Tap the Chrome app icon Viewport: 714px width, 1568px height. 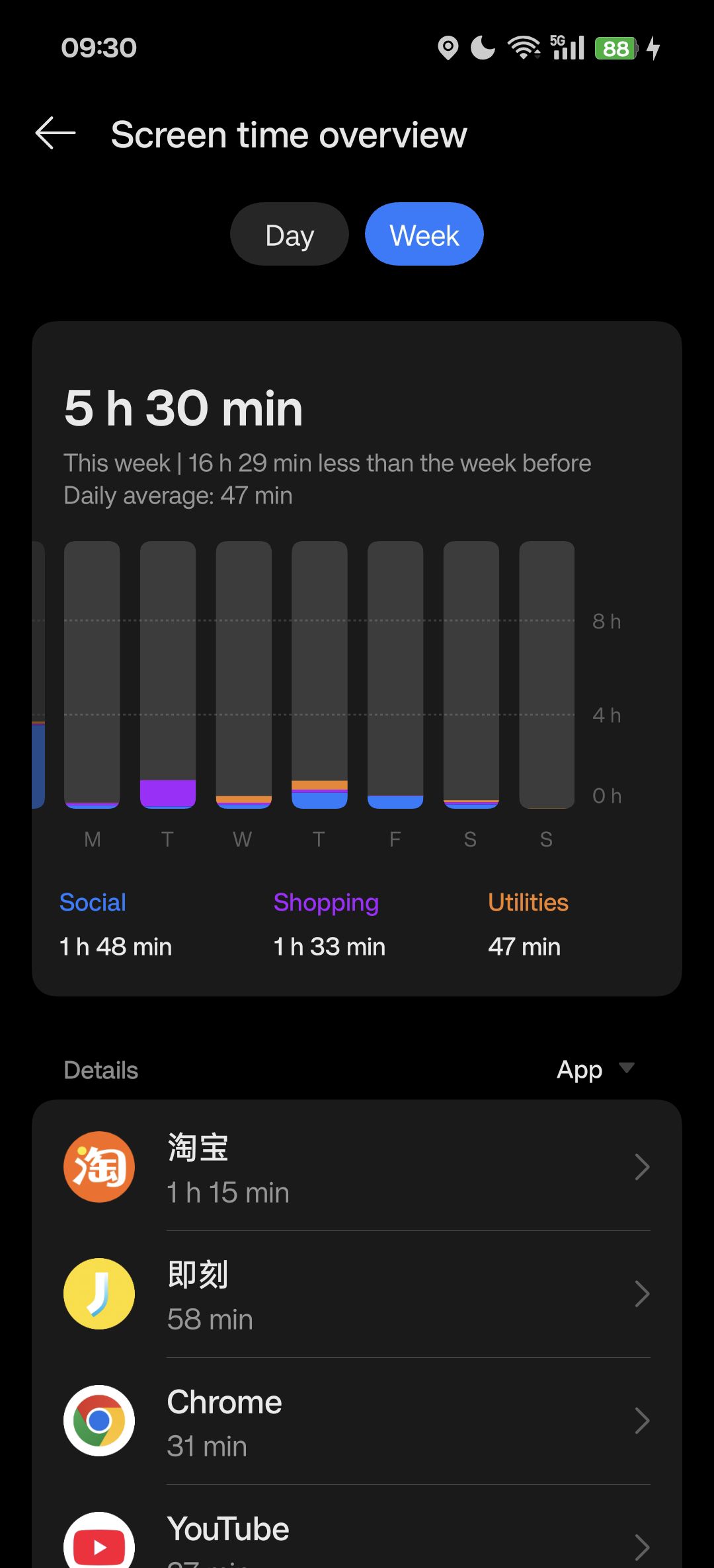click(99, 1421)
